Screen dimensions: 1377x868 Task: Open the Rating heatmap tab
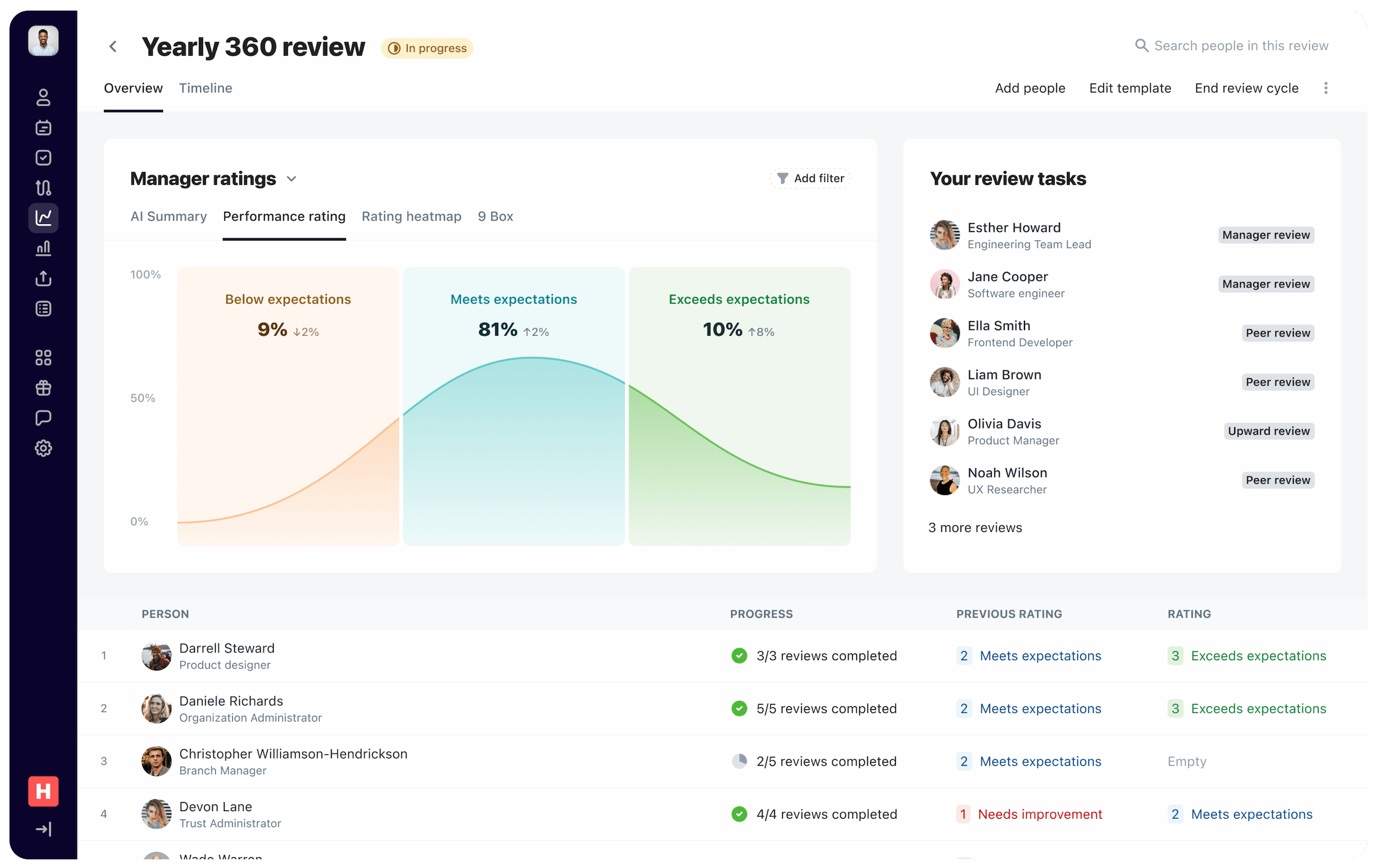(411, 216)
